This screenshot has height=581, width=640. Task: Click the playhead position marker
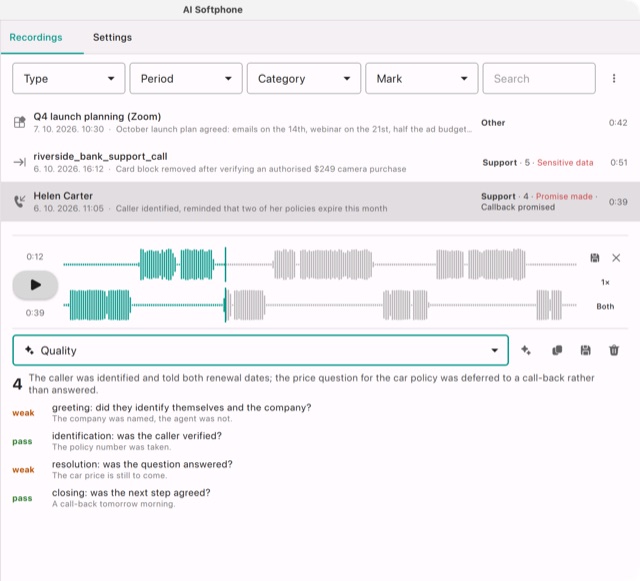pos(225,285)
